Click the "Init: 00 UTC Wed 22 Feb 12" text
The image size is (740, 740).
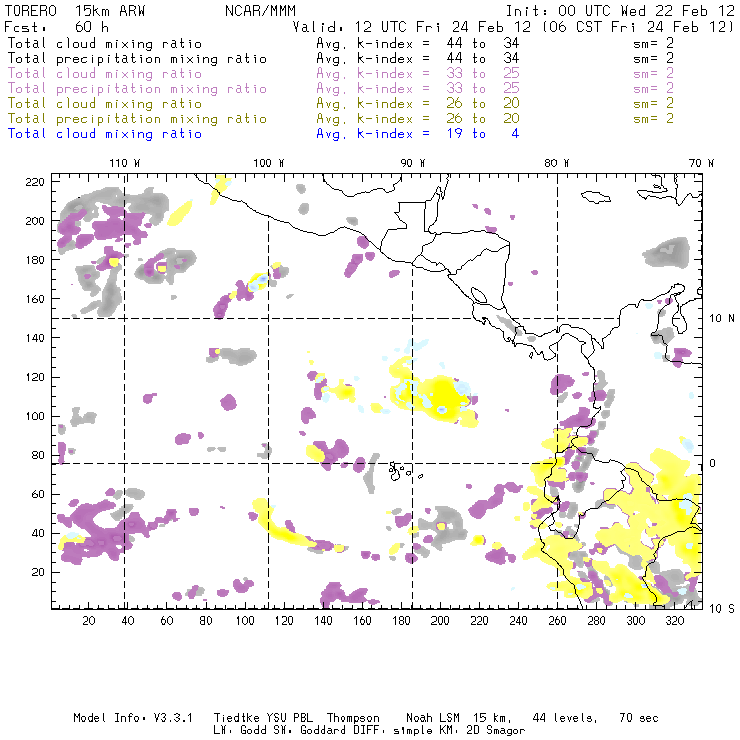[x=620, y=11]
